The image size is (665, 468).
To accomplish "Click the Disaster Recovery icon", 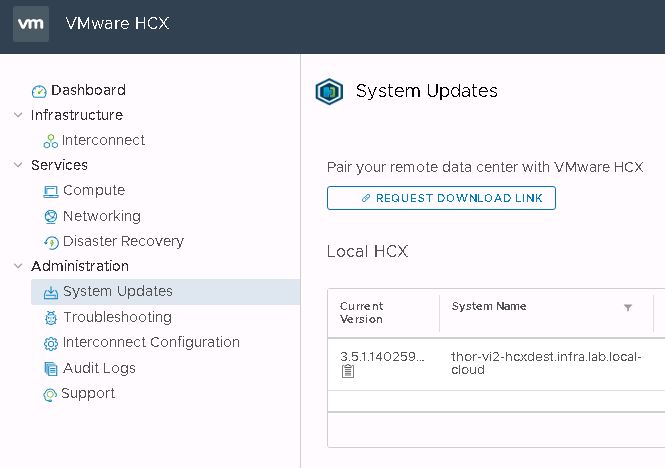I will (x=51, y=242).
